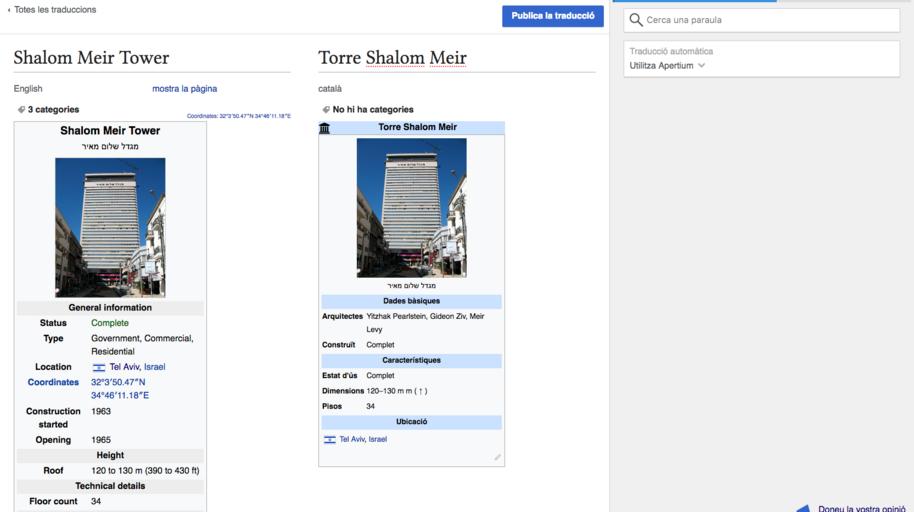914x512 pixels.
Task: Click the General information header
Action: [x=110, y=307]
